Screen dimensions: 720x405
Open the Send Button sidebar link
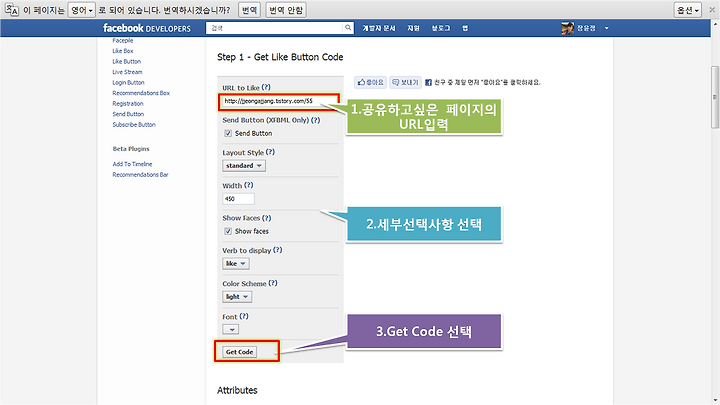[128, 114]
